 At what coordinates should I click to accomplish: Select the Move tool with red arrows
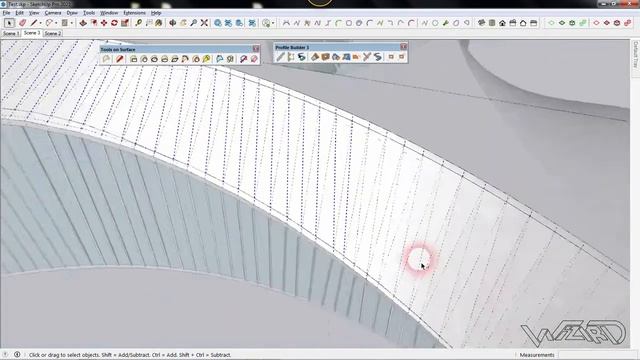(x=104, y=23)
